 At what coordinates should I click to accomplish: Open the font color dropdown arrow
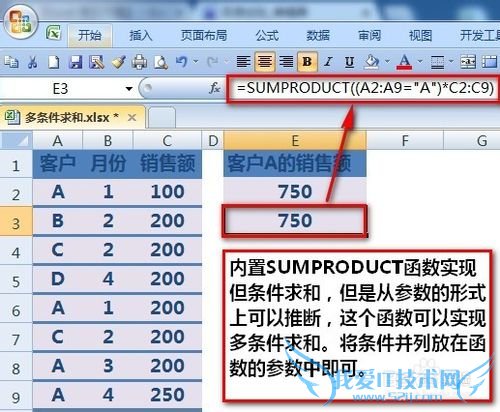pyautogui.click(x=420, y=62)
